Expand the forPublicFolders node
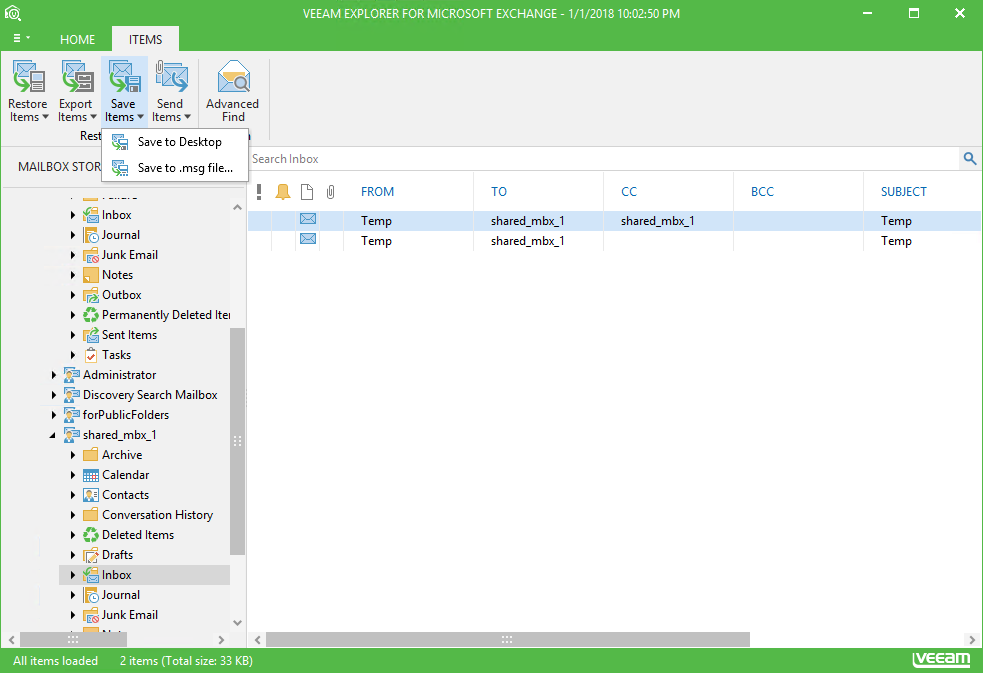This screenshot has height=673, width=983. point(54,415)
